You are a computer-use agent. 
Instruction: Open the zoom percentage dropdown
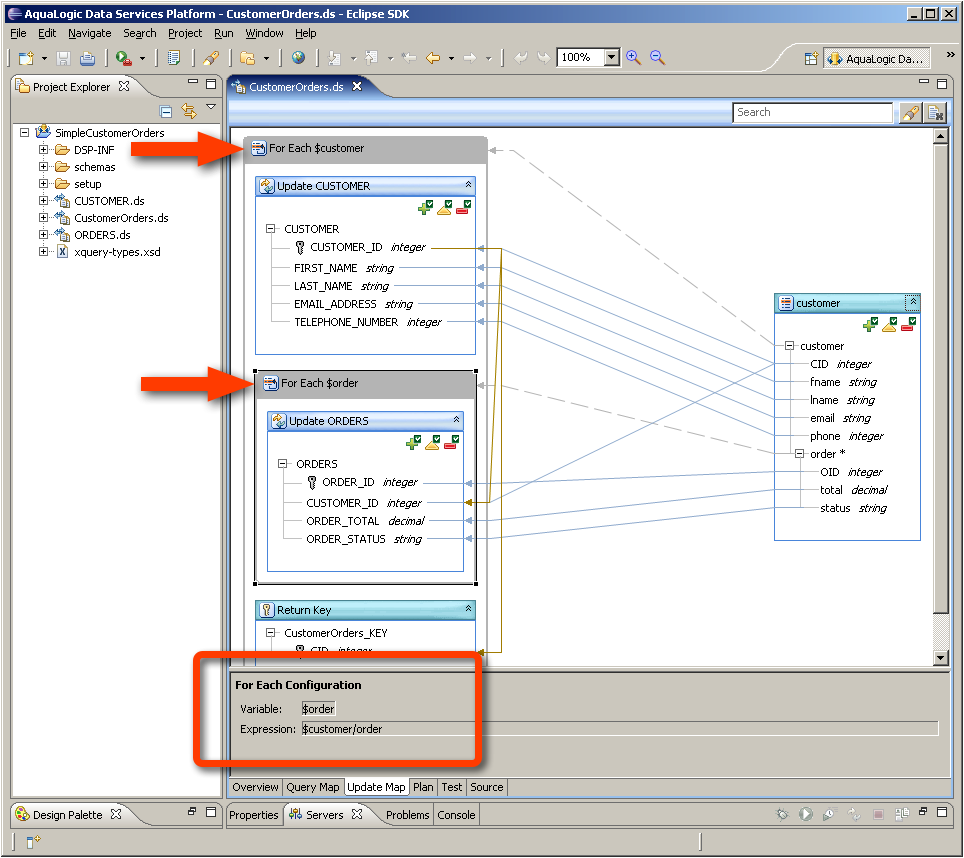coord(611,57)
